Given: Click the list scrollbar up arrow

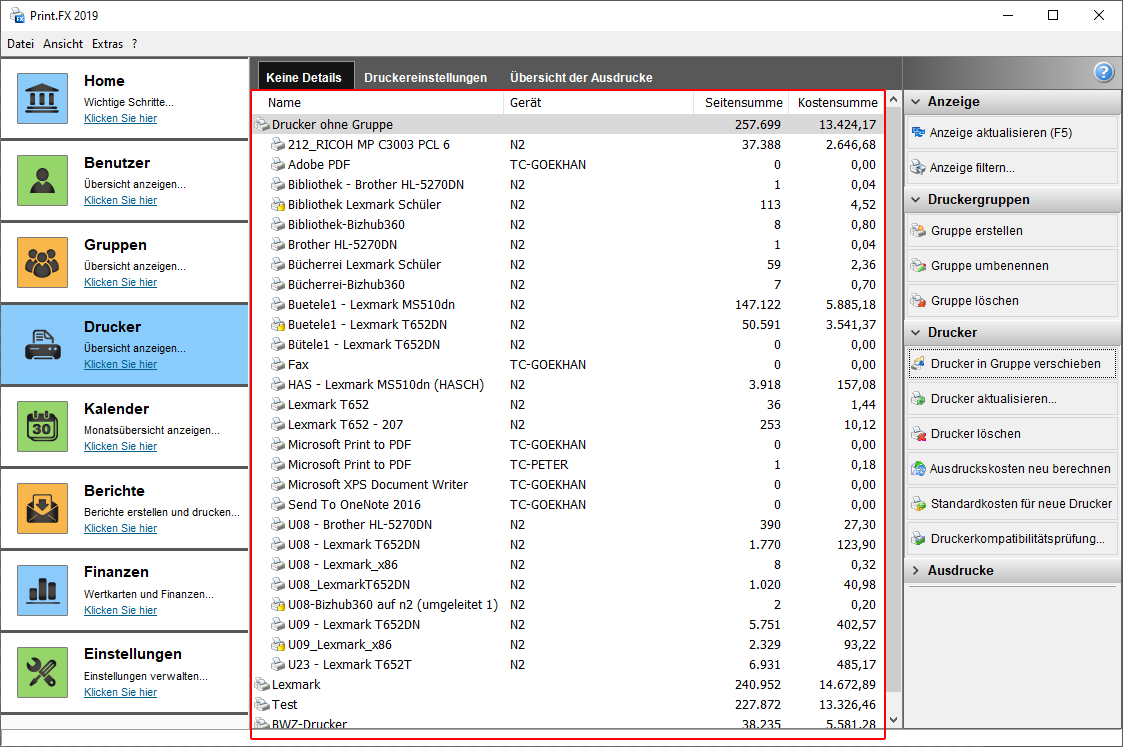Looking at the screenshot, I should click(x=894, y=100).
